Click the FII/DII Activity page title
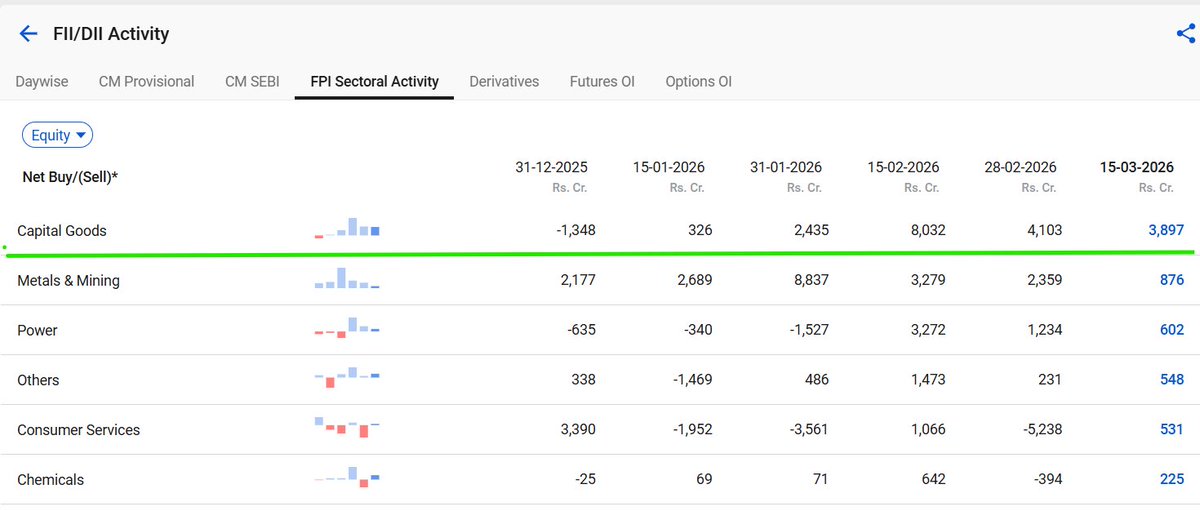This screenshot has height=511, width=1200. [x=111, y=34]
